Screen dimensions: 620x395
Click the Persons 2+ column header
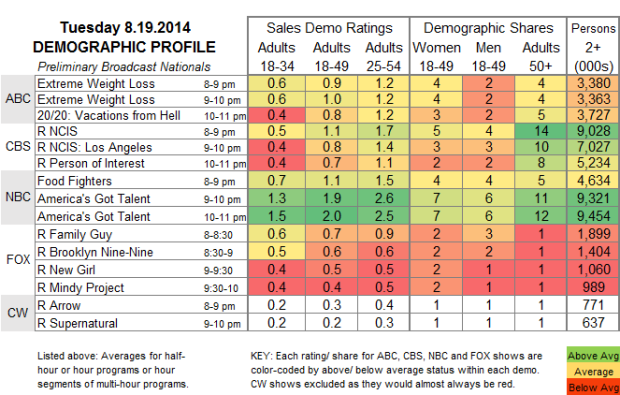click(593, 47)
